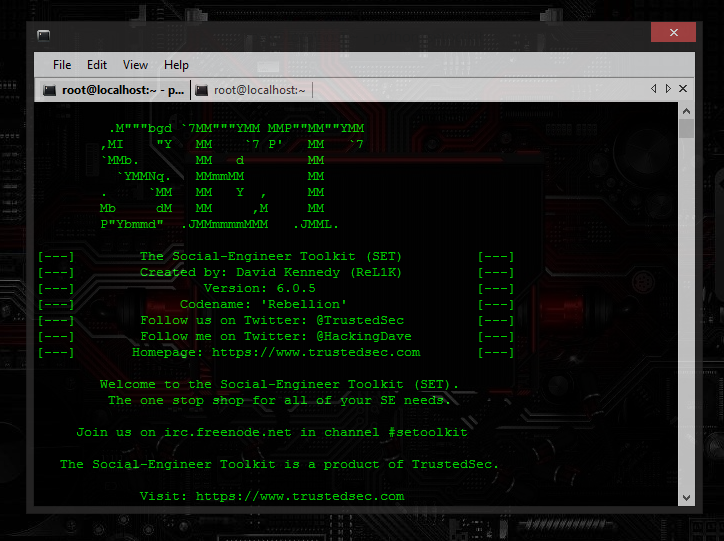Screen dimensions: 724x541
Task: Click the scrollbar down arrow
Action: pyautogui.click(x=687, y=498)
